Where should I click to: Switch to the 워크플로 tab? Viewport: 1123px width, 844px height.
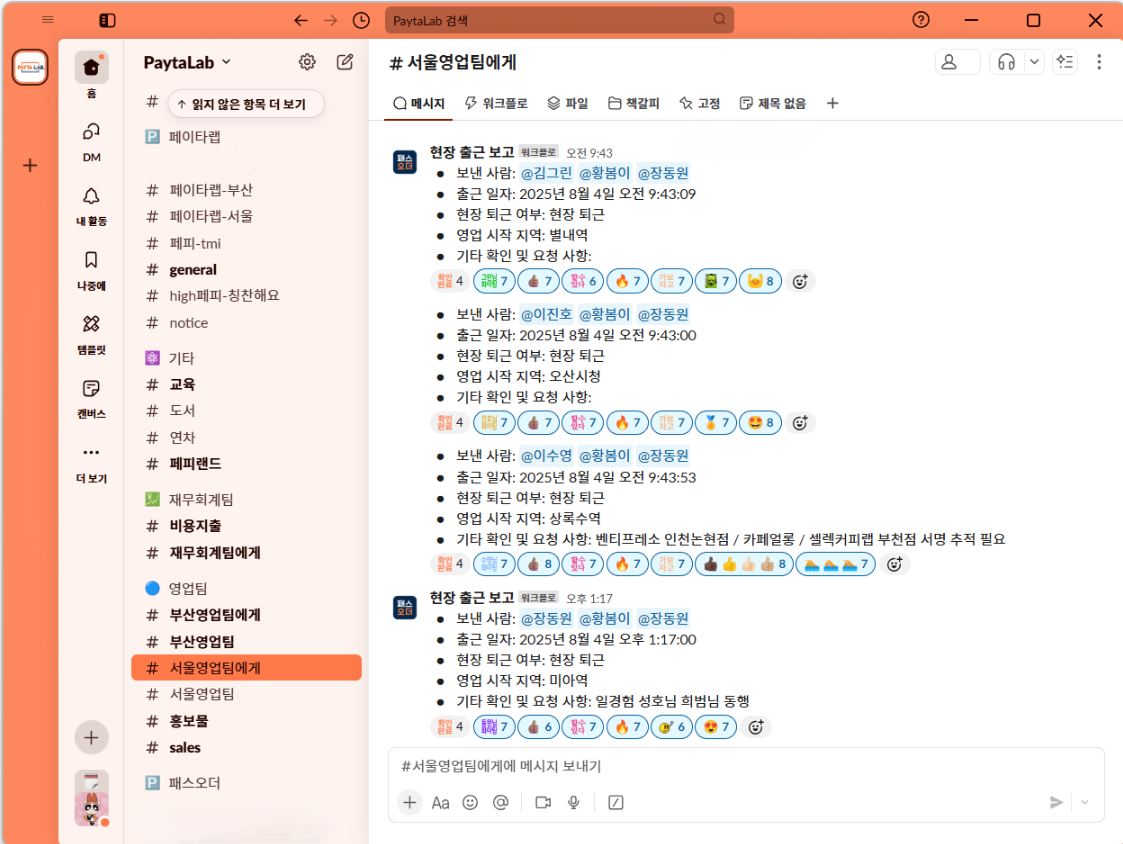pyautogui.click(x=497, y=103)
